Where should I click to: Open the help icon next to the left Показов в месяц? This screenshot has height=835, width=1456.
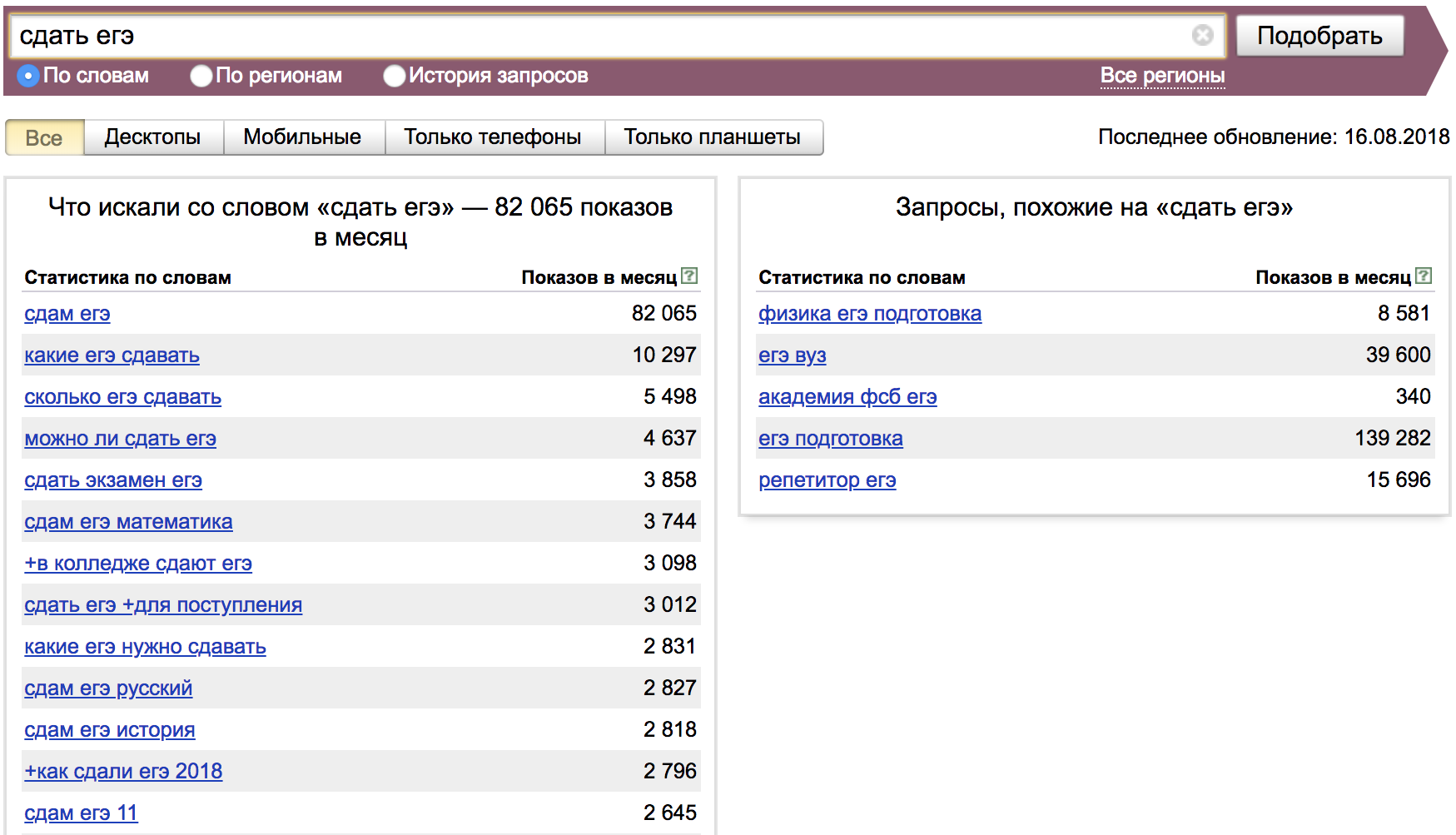pos(689,276)
